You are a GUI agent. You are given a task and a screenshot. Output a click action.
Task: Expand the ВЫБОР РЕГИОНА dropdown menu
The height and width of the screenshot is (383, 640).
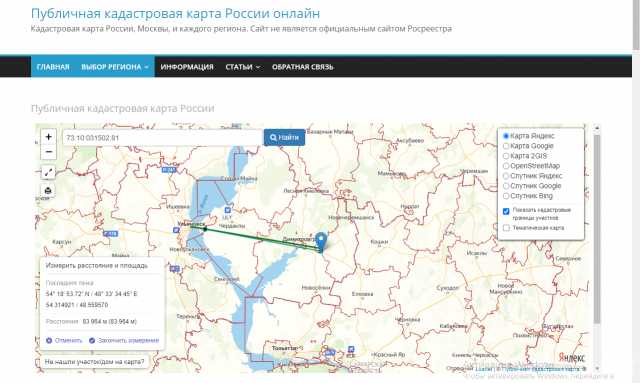115,67
